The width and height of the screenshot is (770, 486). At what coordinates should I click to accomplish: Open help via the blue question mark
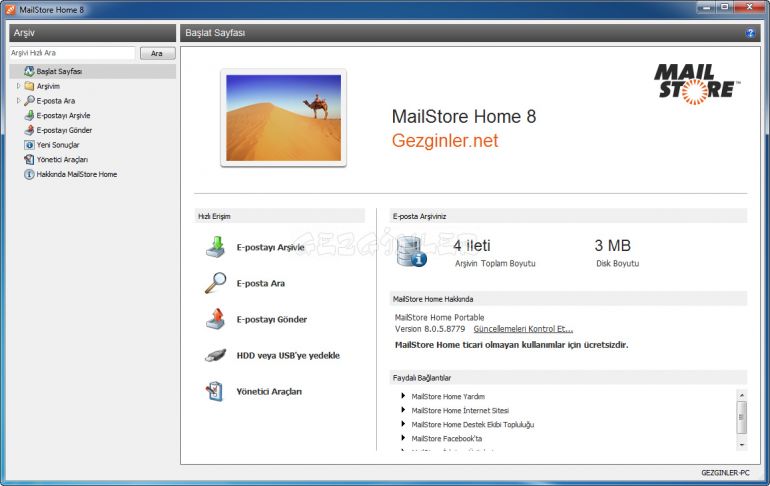point(750,33)
